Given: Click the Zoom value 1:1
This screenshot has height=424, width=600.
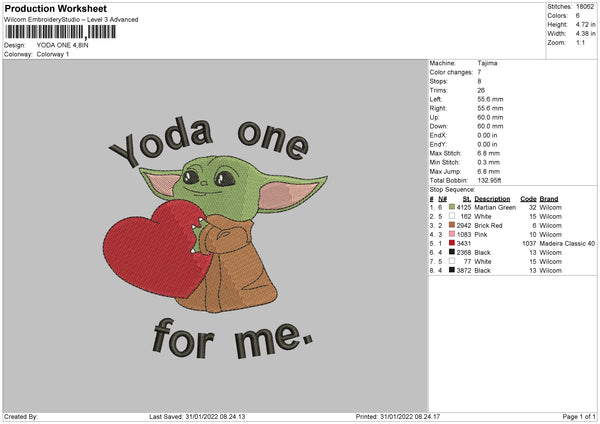Looking at the screenshot, I should coord(580,42).
